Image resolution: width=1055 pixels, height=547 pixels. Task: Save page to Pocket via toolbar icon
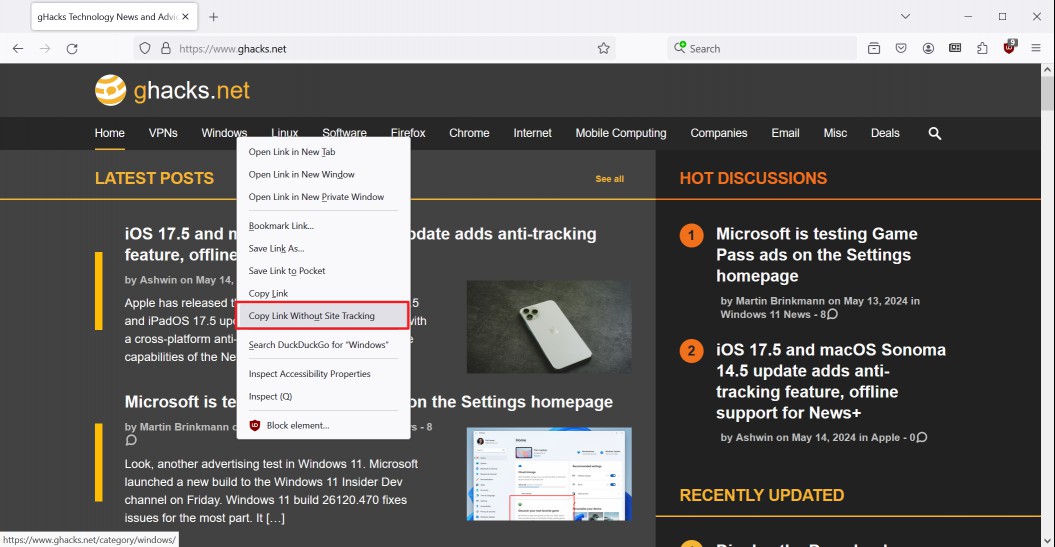point(901,48)
